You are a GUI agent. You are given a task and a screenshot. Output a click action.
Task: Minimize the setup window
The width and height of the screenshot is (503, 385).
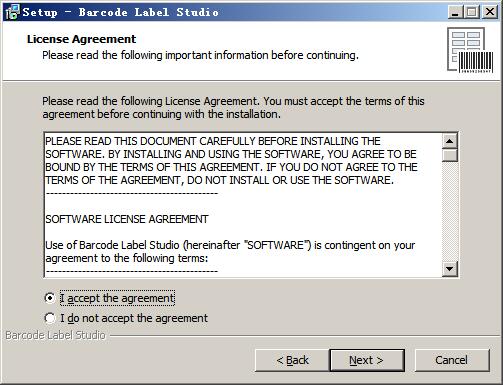[454, 12]
